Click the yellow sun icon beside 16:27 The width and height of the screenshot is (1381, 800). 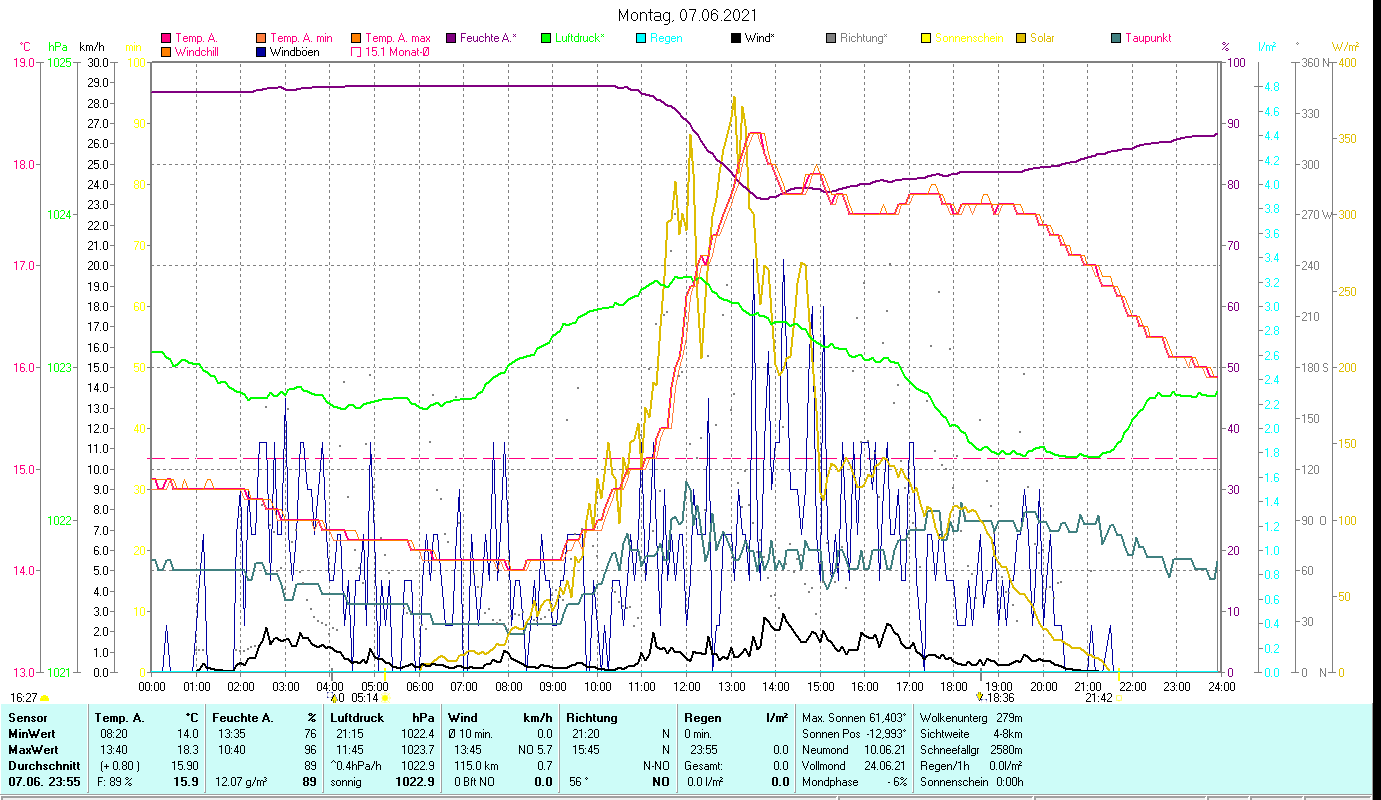click(x=44, y=698)
